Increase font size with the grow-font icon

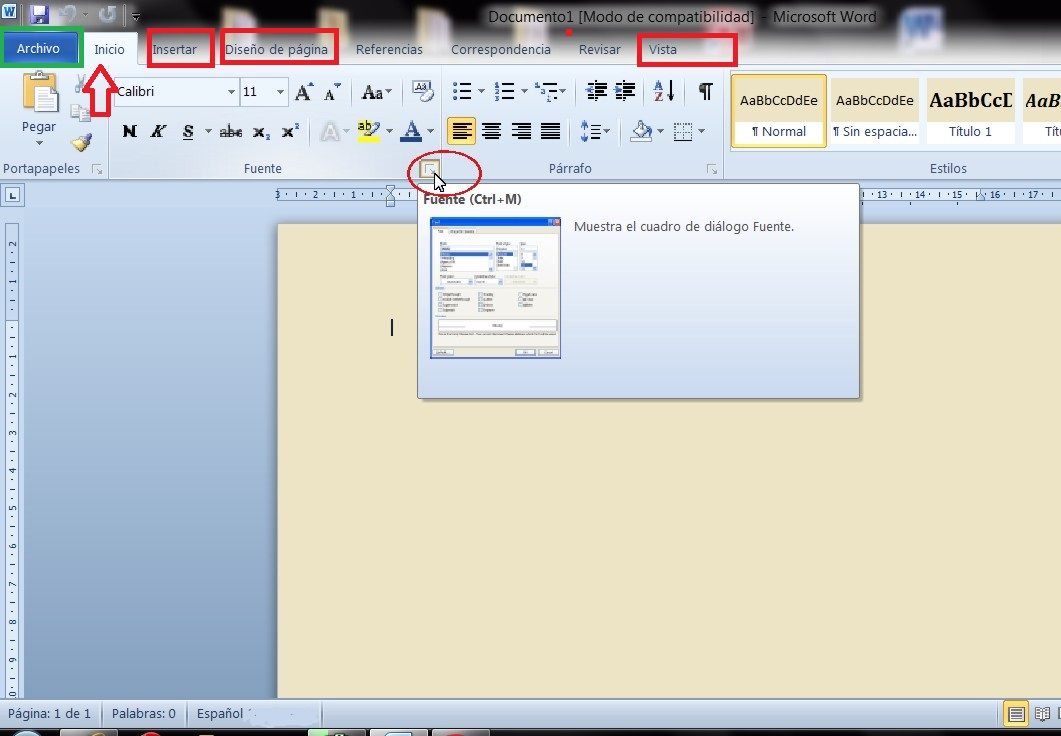[x=304, y=92]
